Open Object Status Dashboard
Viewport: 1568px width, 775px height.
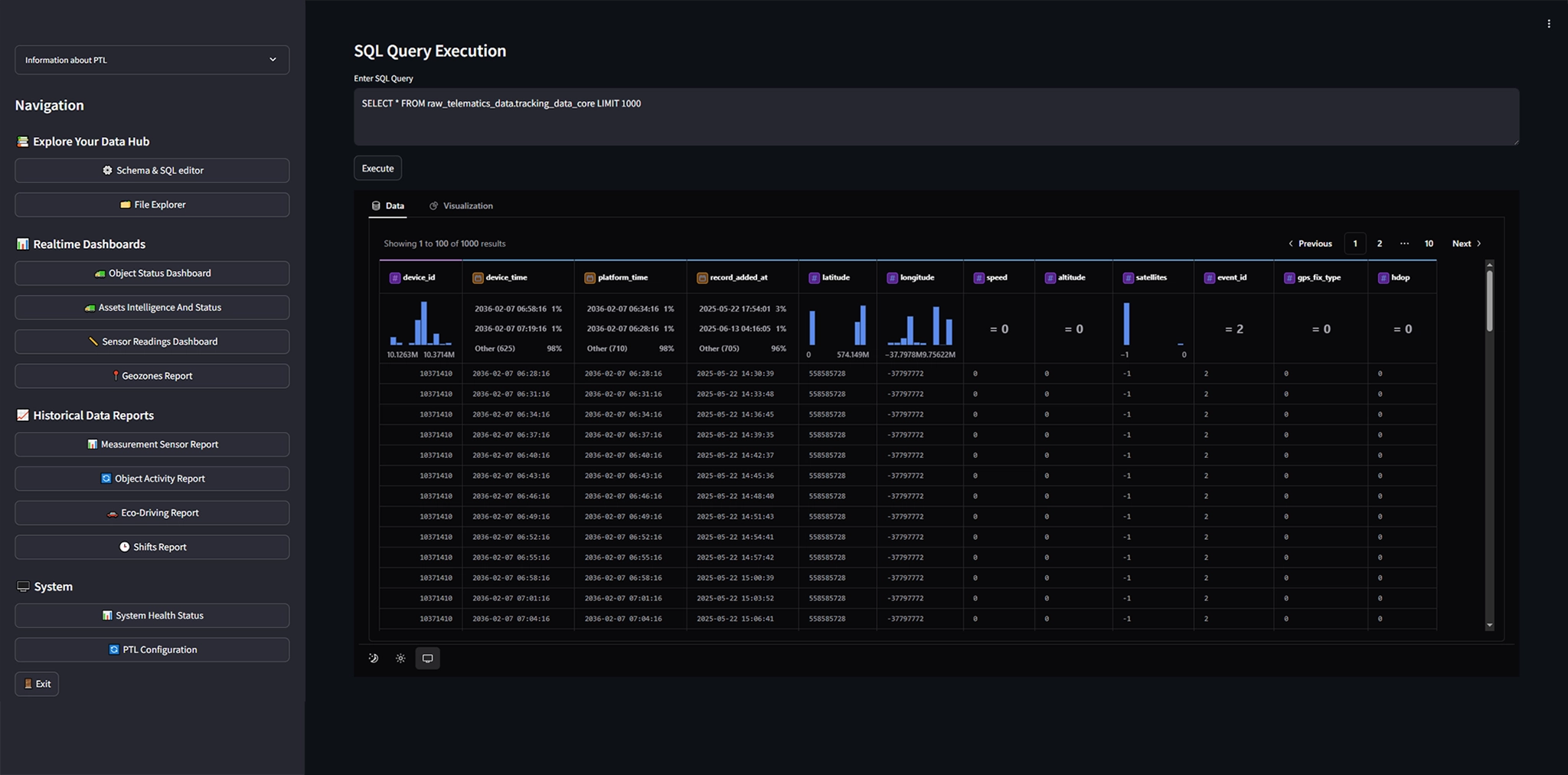click(x=152, y=273)
